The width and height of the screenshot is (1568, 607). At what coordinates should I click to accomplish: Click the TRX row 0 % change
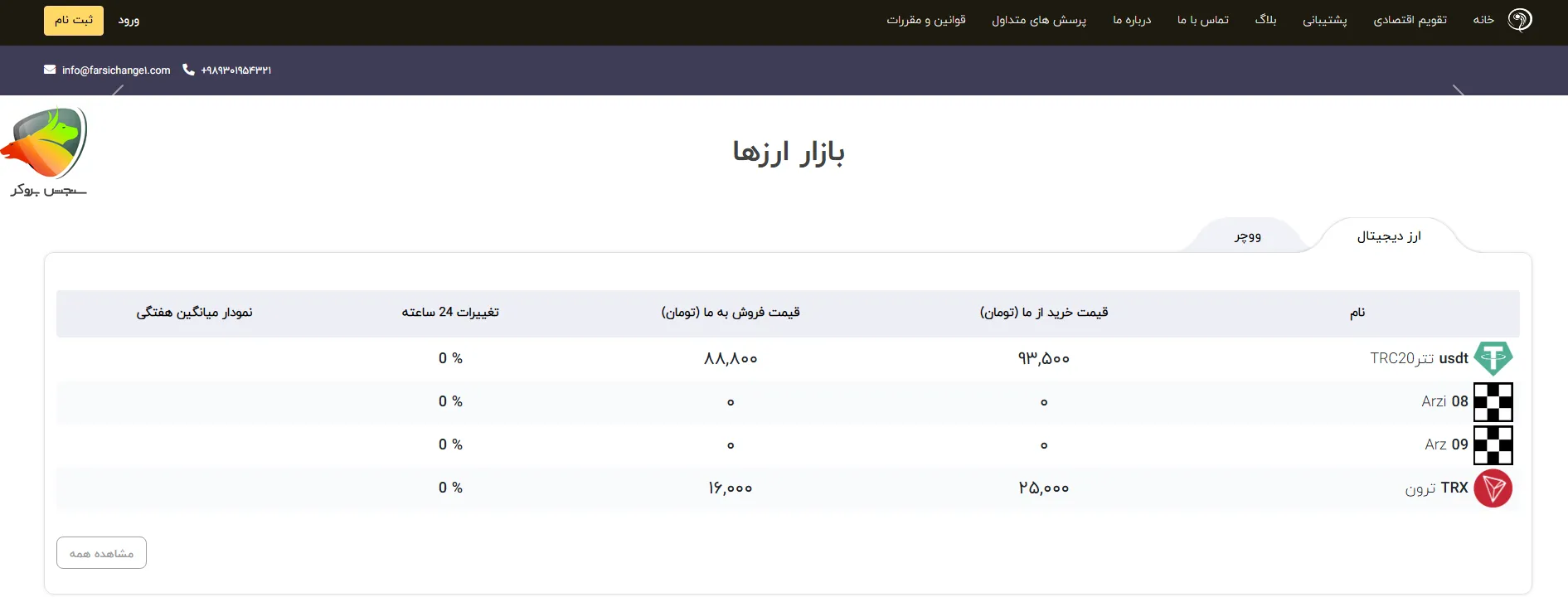(450, 488)
